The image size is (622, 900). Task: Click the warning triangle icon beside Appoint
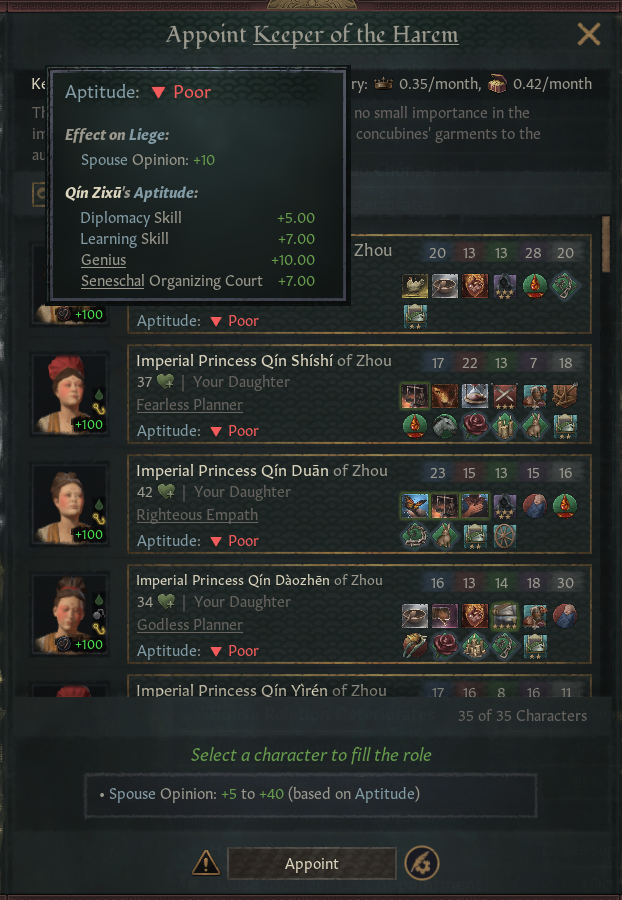click(205, 863)
